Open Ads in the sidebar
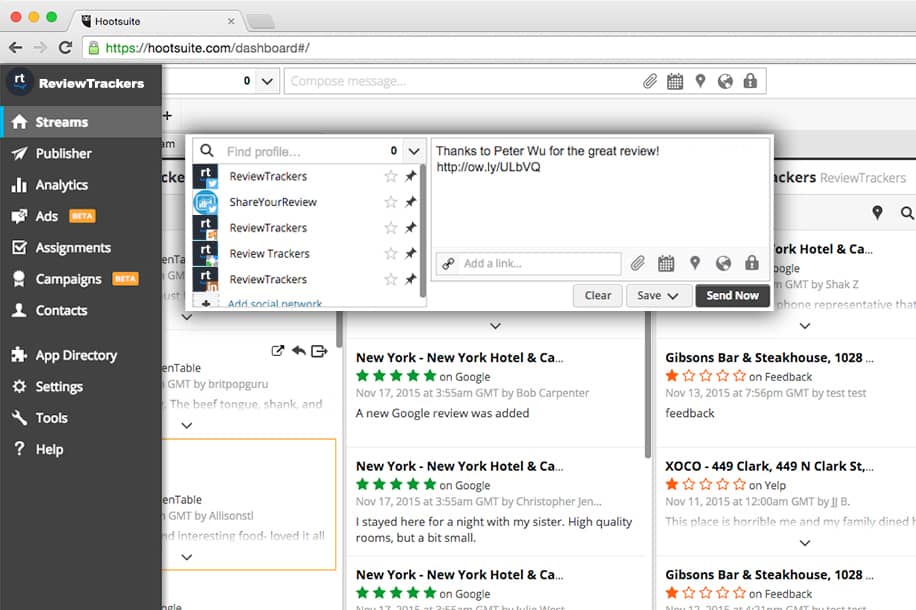916x610 pixels. click(x=81, y=216)
